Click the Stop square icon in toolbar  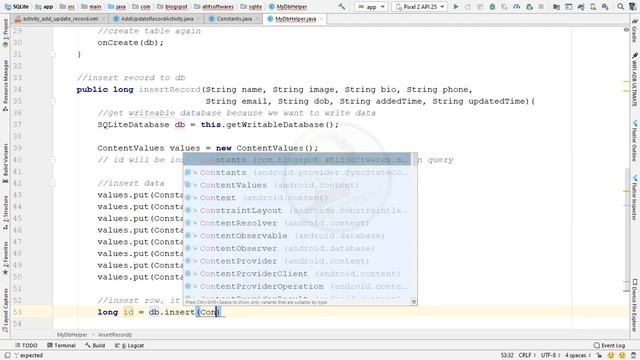541,7
